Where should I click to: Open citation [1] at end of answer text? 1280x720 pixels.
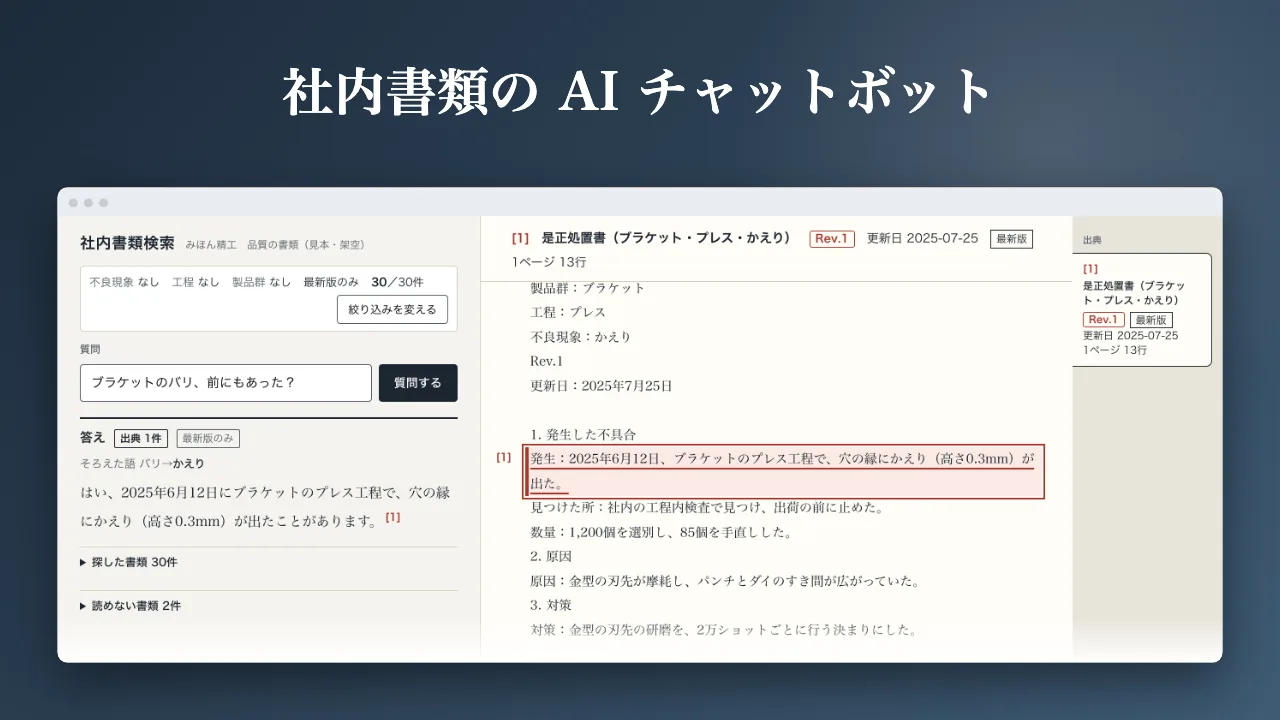393,517
